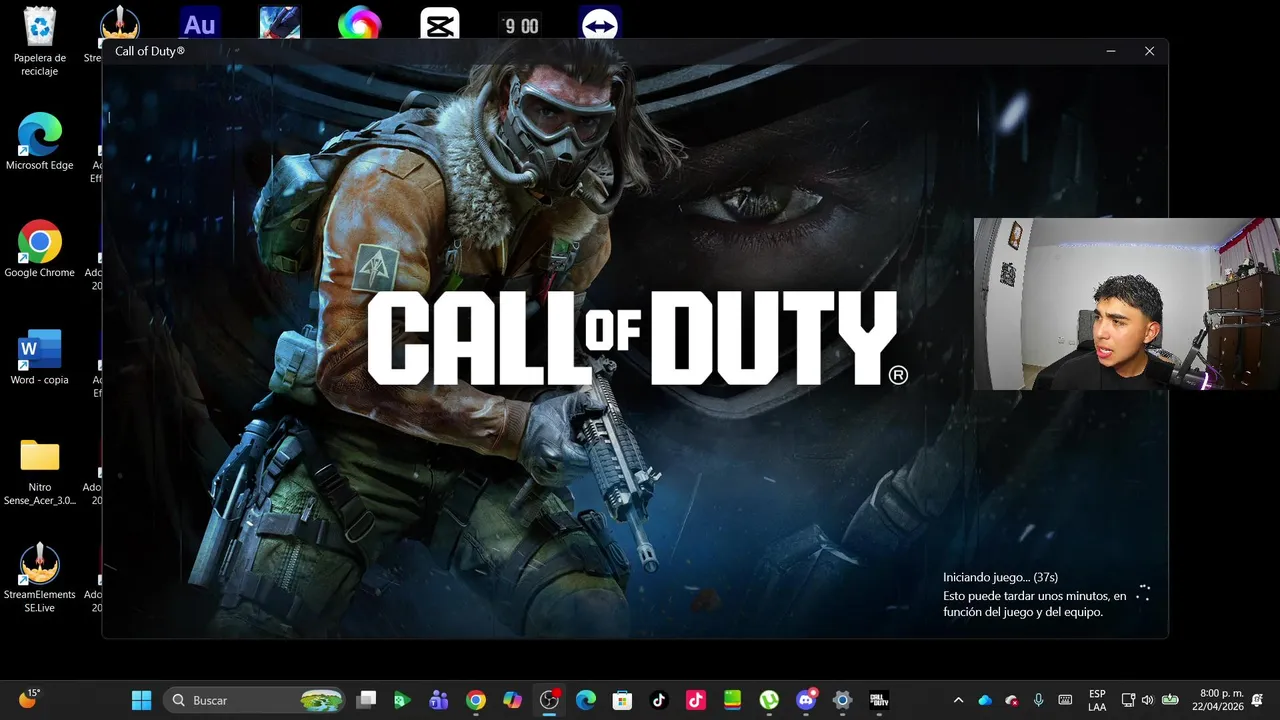Screen dimensions: 1280x720
Task: Open the Word - copia desktop shortcut
Action: 40,357
